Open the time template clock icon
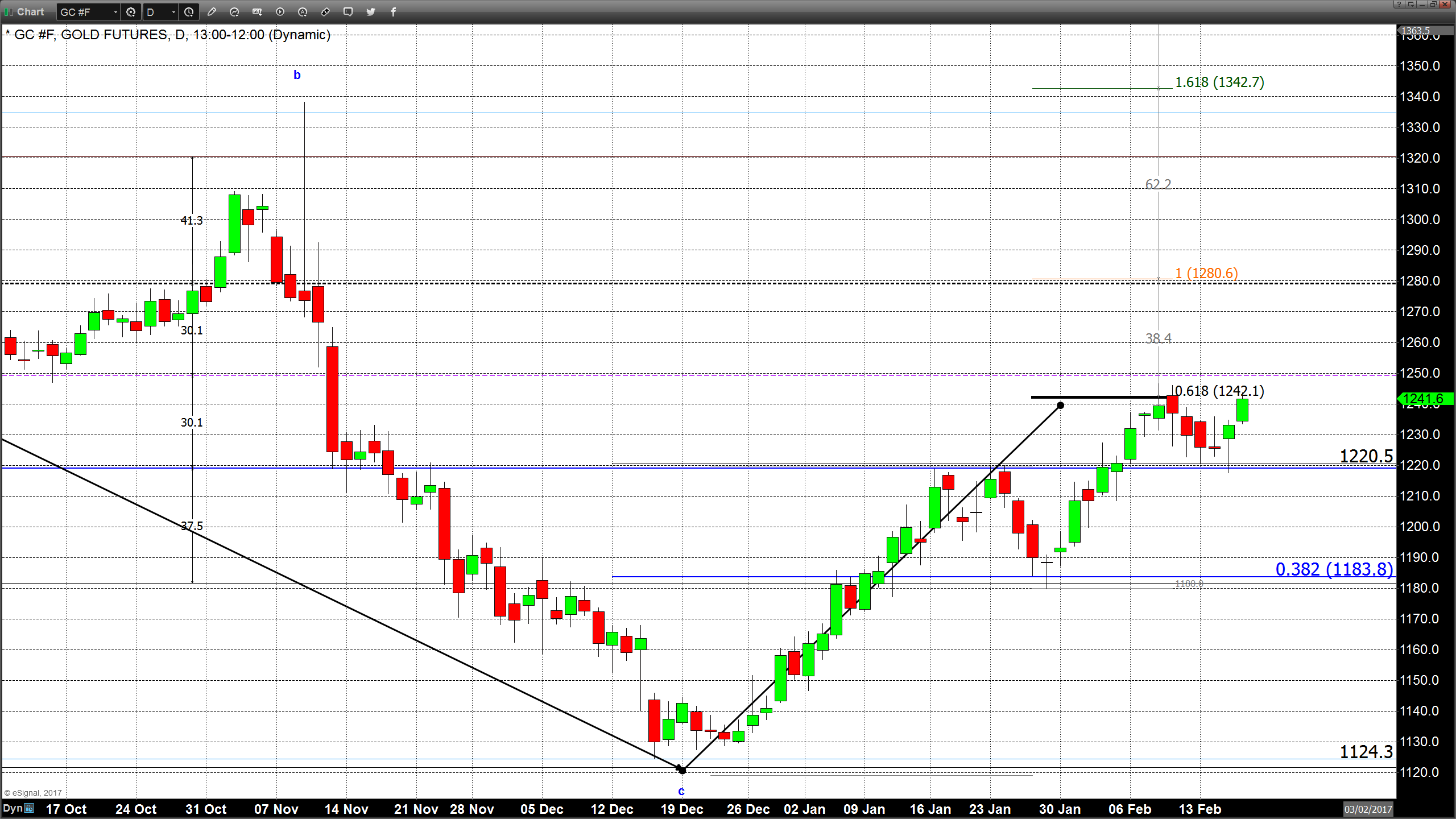The width and height of the screenshot is (1456, 819). [189, 12]
